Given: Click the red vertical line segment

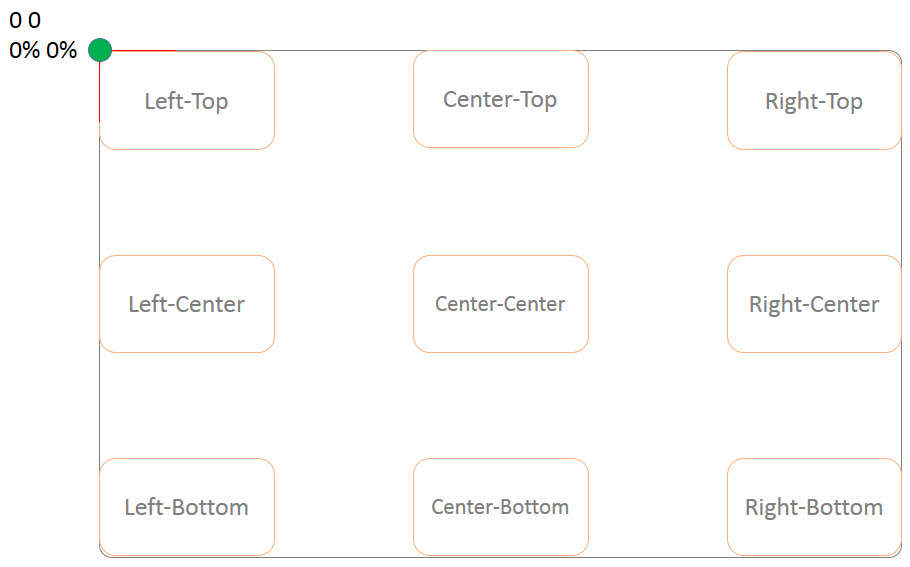Looking at the screenshot, I should pos(100,92).
